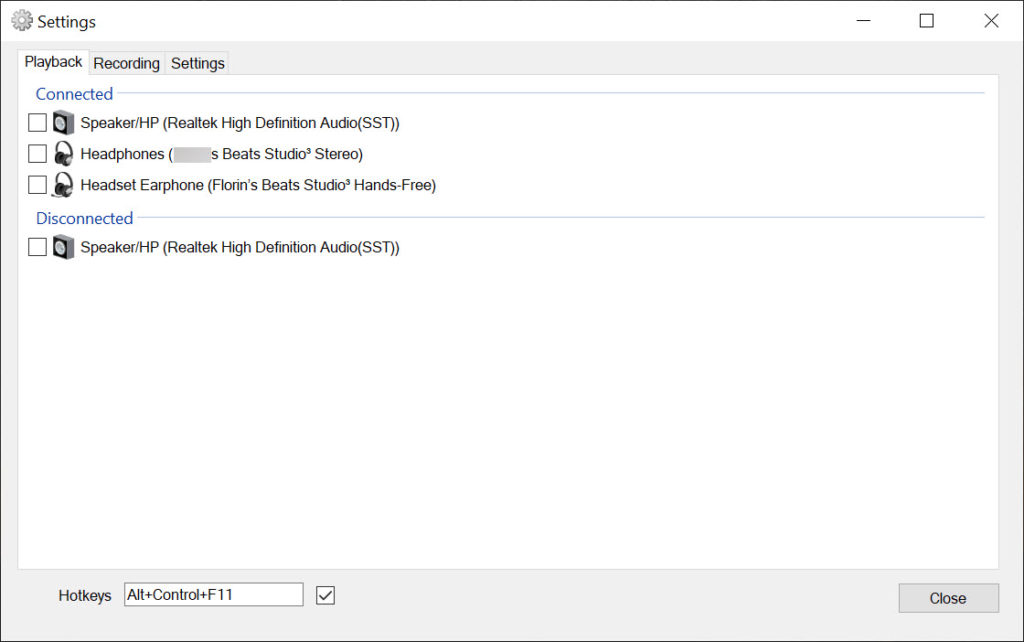Disable the hotkey checkbox beside Alt+Control+F11
Image resolution: width=1024 pixels, height=642 pixels.
click(325, 595)
